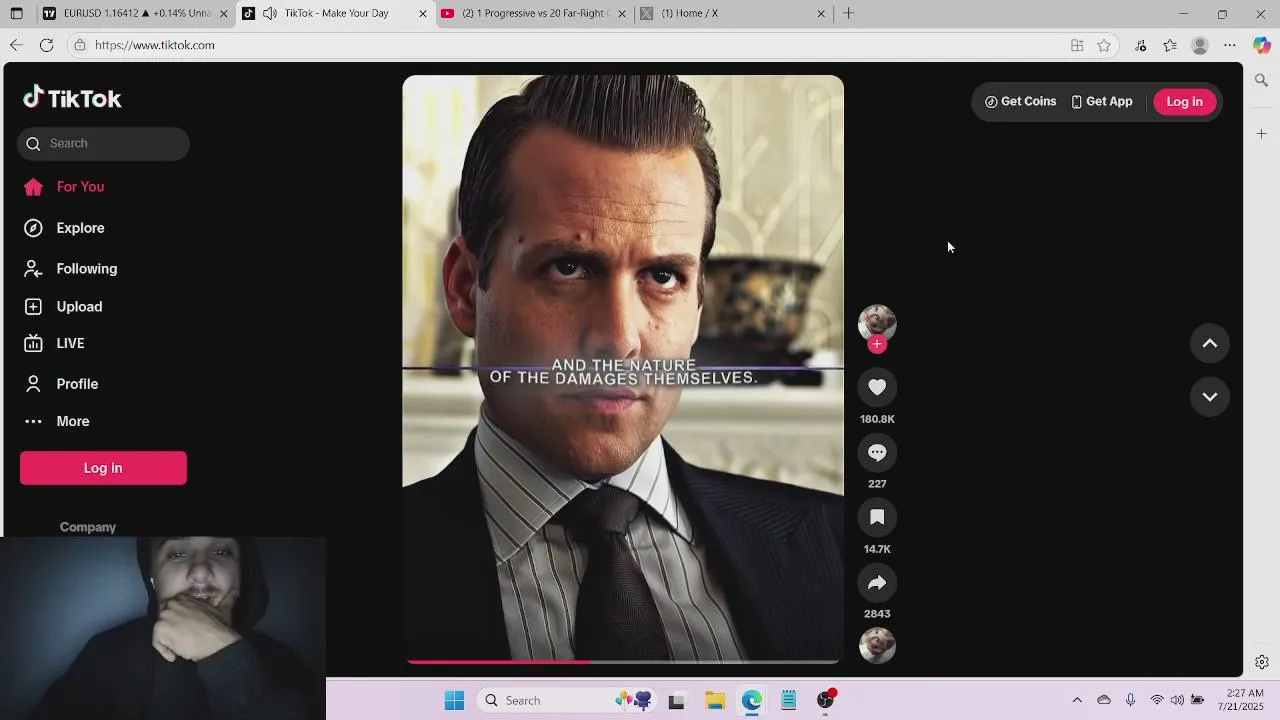The height and width of the screenshot is (720, 1280).
Task: Bookmark the video with the favorites icon
Action: tap(877, 518)
